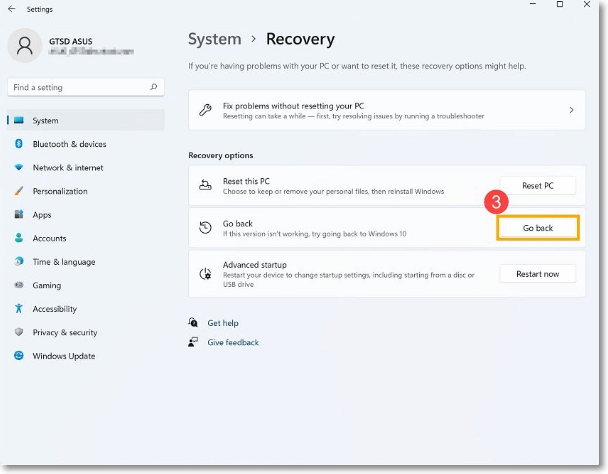Click the Bluetooth & devices sidebar icon

tap(18, 144)
